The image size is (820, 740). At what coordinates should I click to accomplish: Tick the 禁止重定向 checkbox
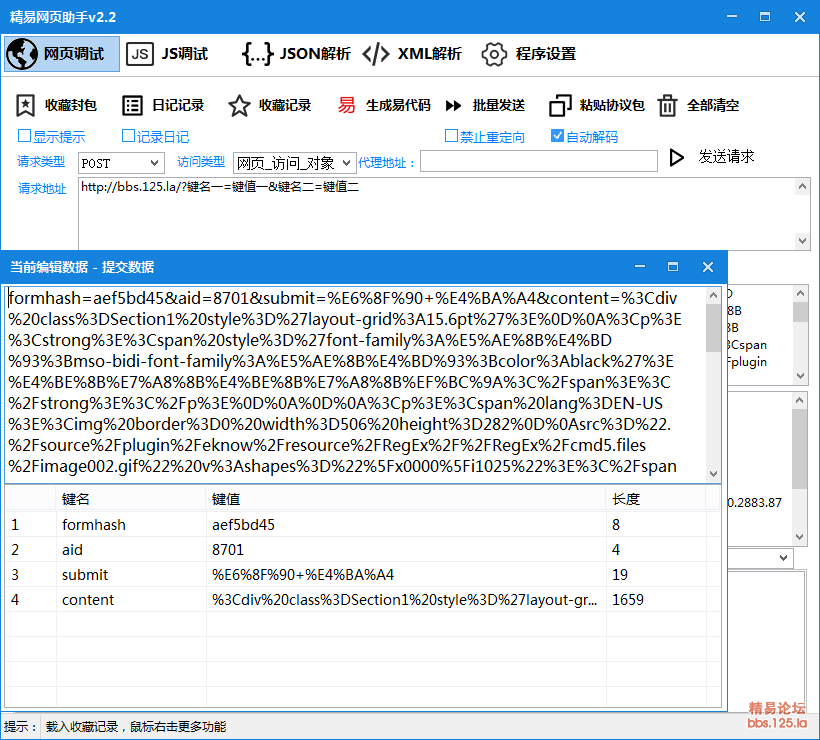pyautogui.click(x=452, y=136)
